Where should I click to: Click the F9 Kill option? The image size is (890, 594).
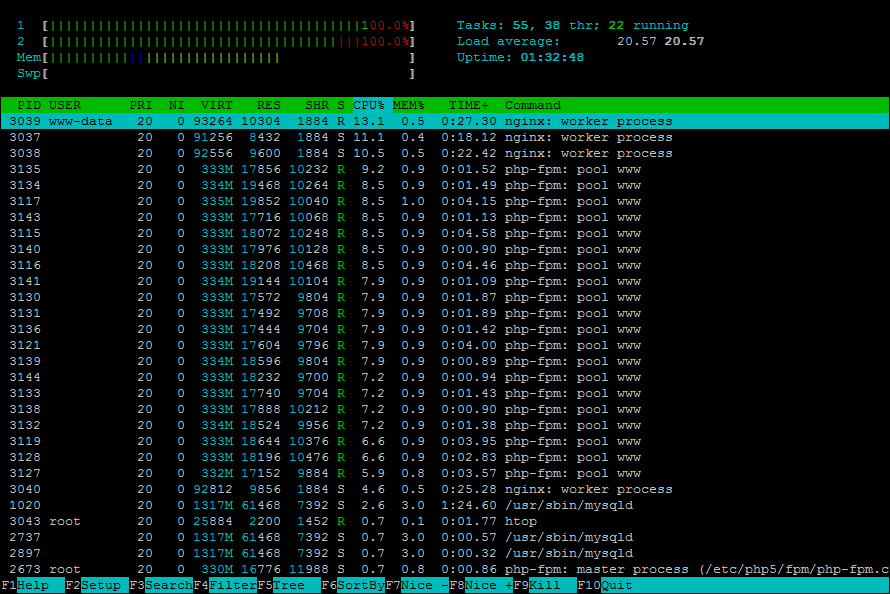click(545, 585)
